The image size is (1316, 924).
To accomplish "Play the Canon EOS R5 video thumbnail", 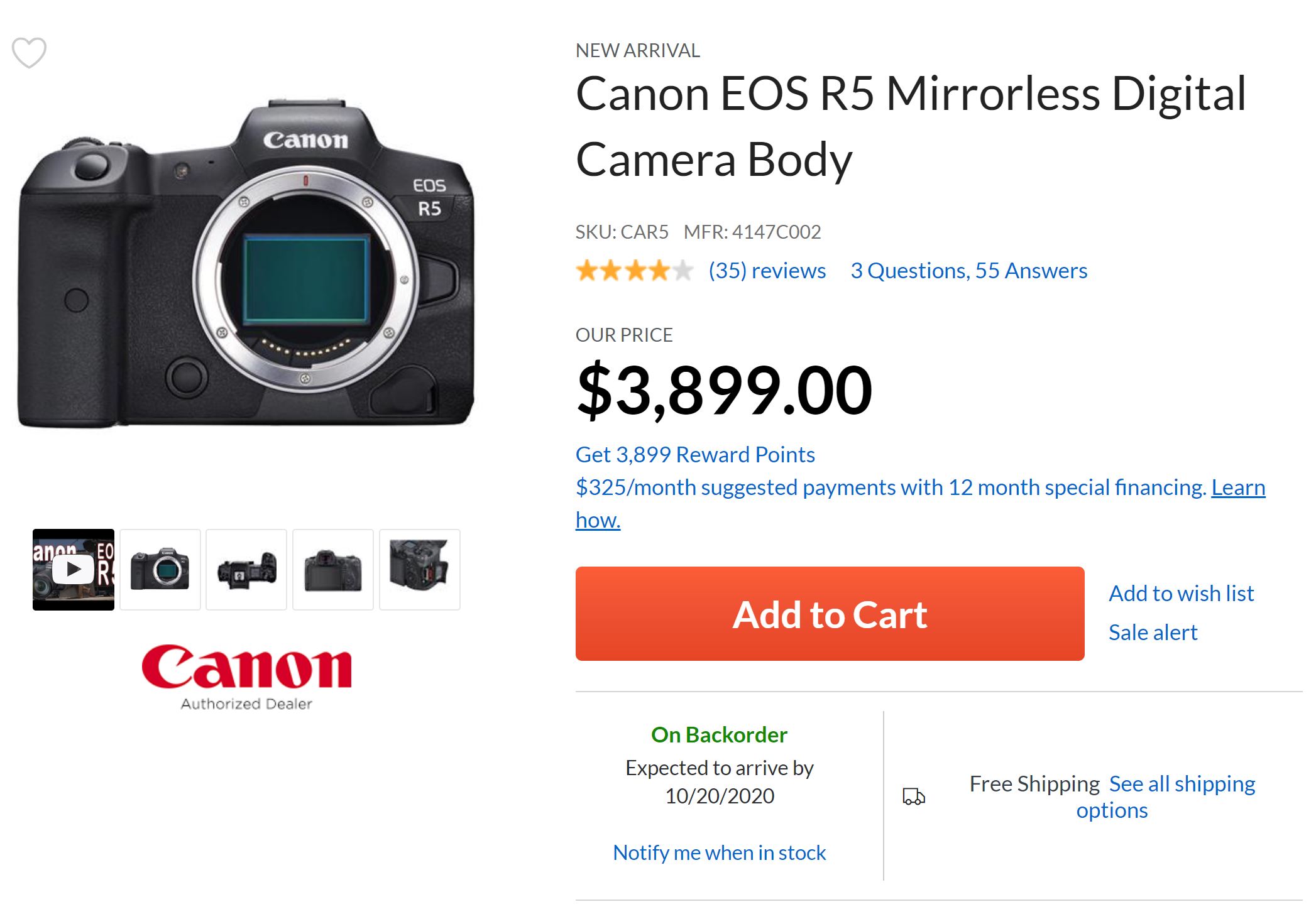I will coord(74,570).
